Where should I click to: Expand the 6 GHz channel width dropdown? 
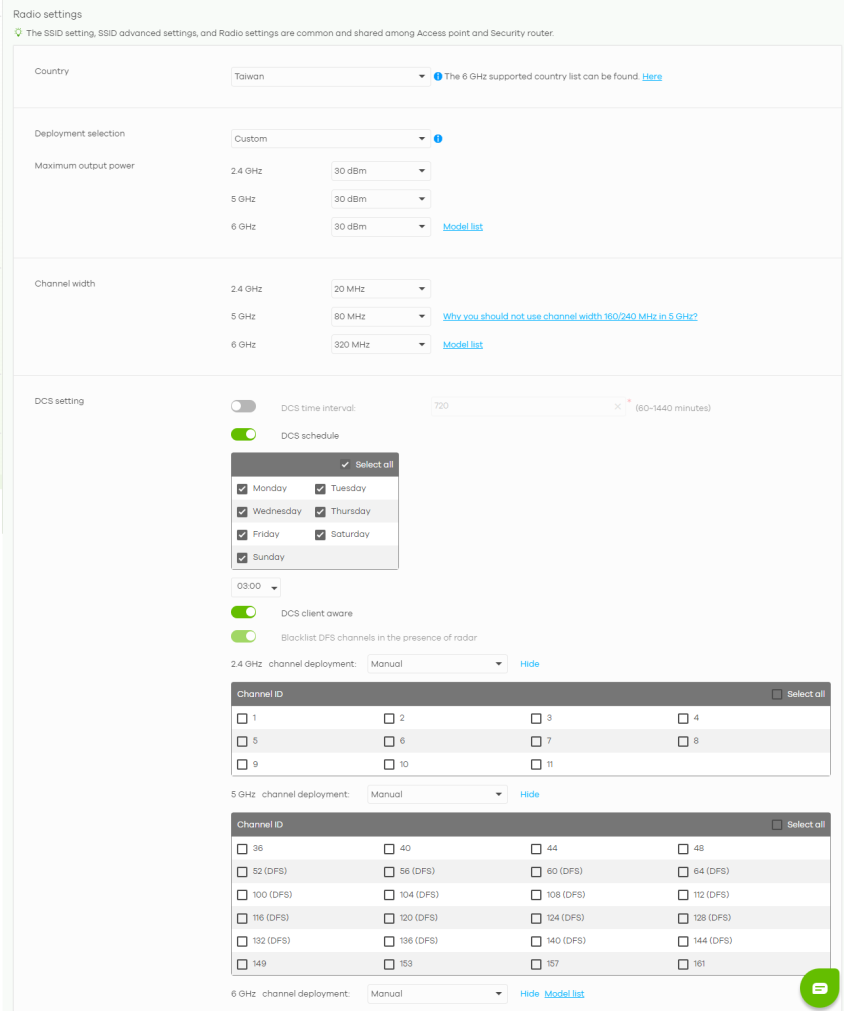(380, 344)
